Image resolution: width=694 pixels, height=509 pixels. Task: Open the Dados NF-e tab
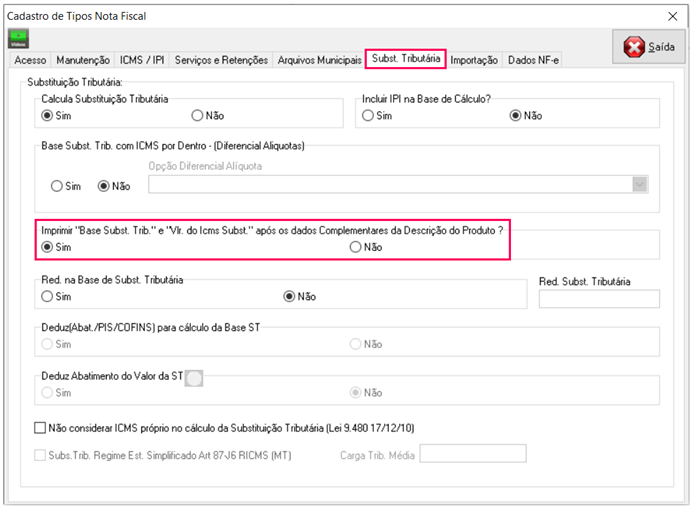click(x=534, y=61)
